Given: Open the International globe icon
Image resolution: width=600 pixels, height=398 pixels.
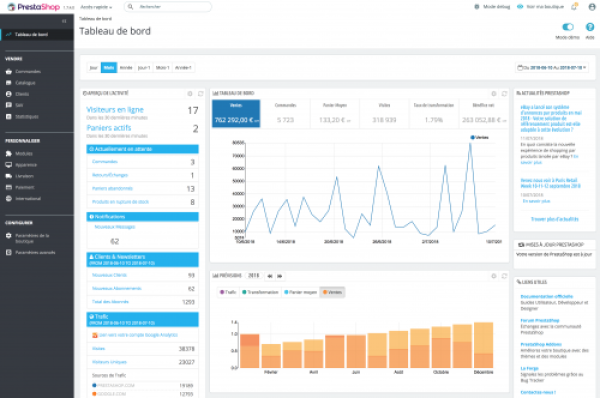Looking at the screenshot, I should [9, 199].
